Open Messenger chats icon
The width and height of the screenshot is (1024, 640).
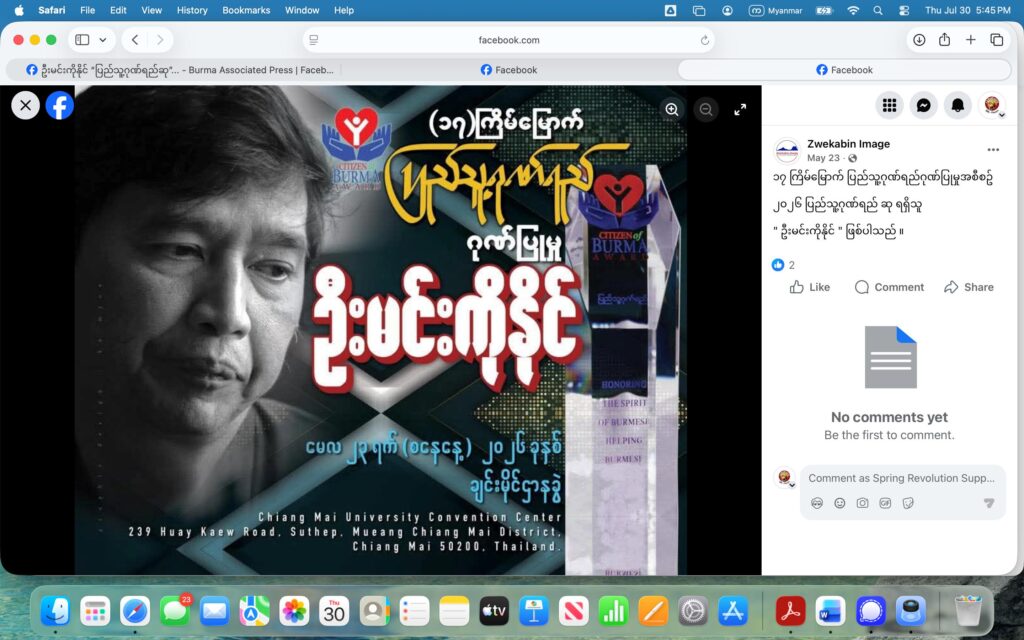coord(923,105)
